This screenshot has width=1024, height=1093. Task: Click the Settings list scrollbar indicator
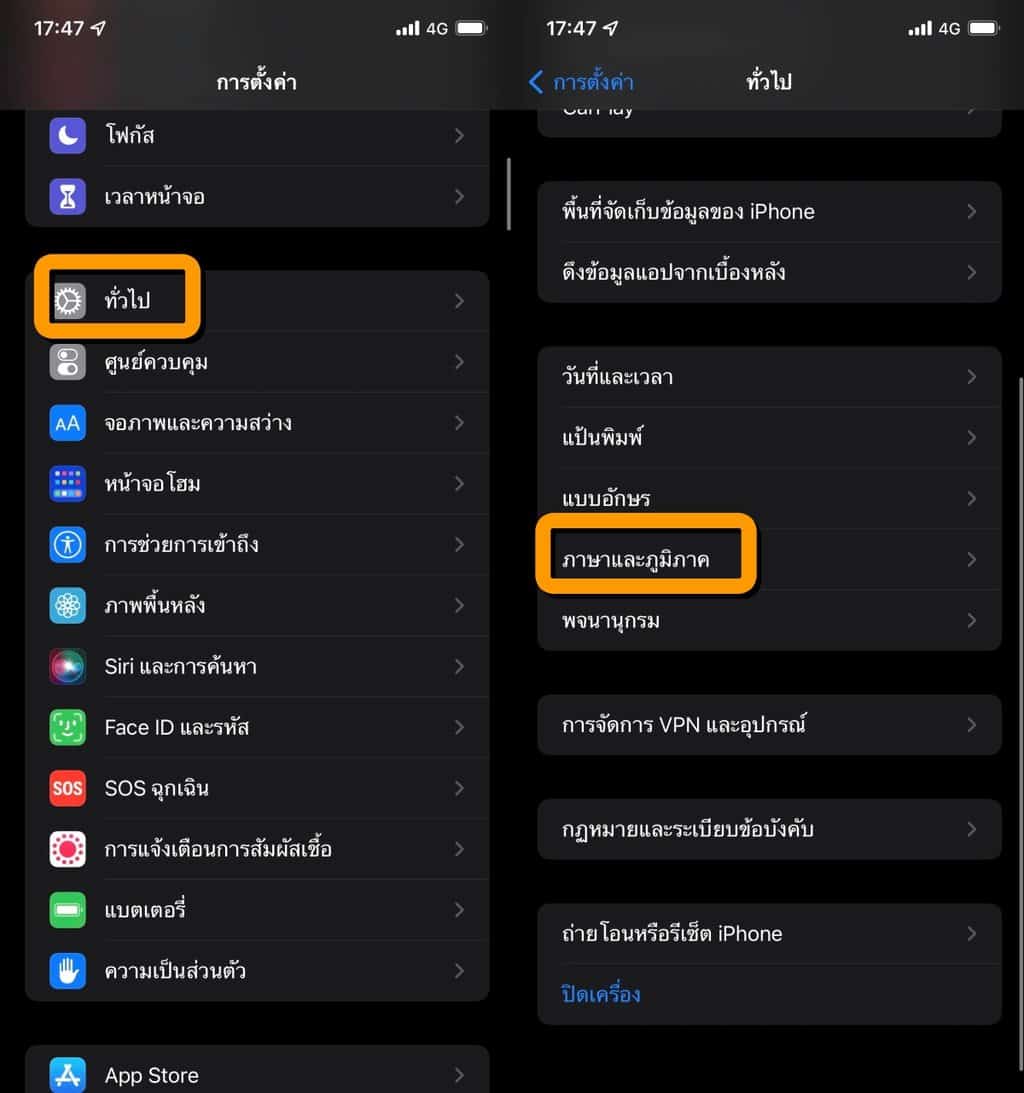pos(509,194)
